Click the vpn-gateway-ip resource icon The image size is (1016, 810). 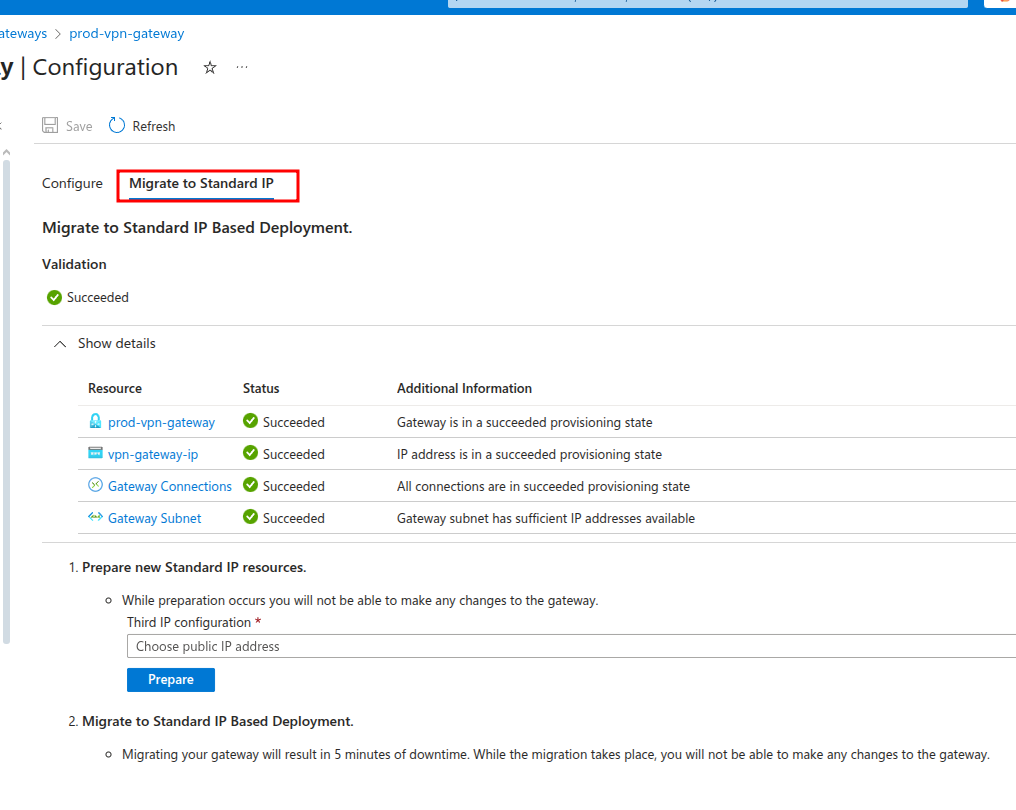(95, 453)
